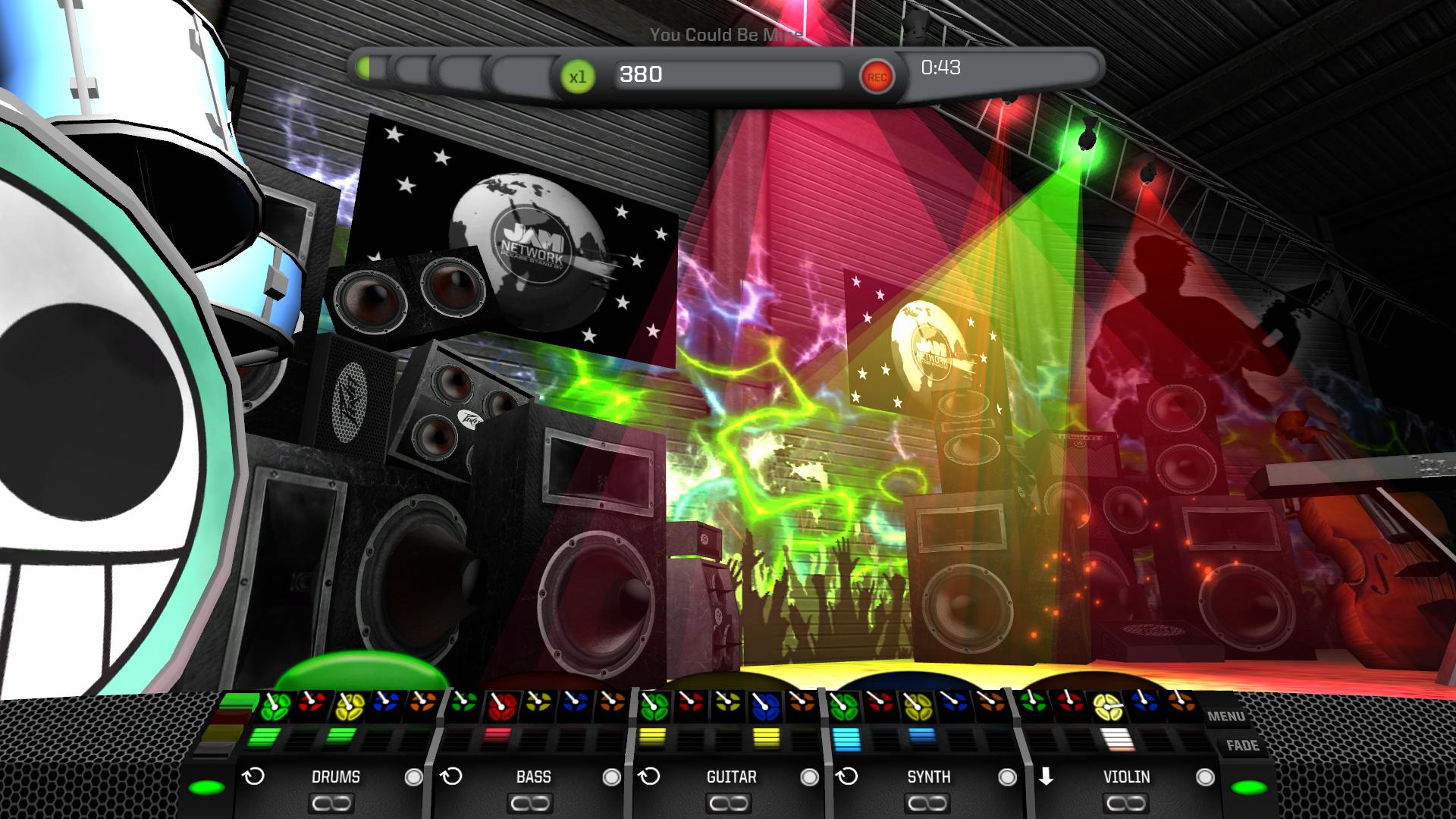This screenshot has width=1456, height=819.
Task: Toggle the chain link under Violin
Action: click(x=1125, y=803)
